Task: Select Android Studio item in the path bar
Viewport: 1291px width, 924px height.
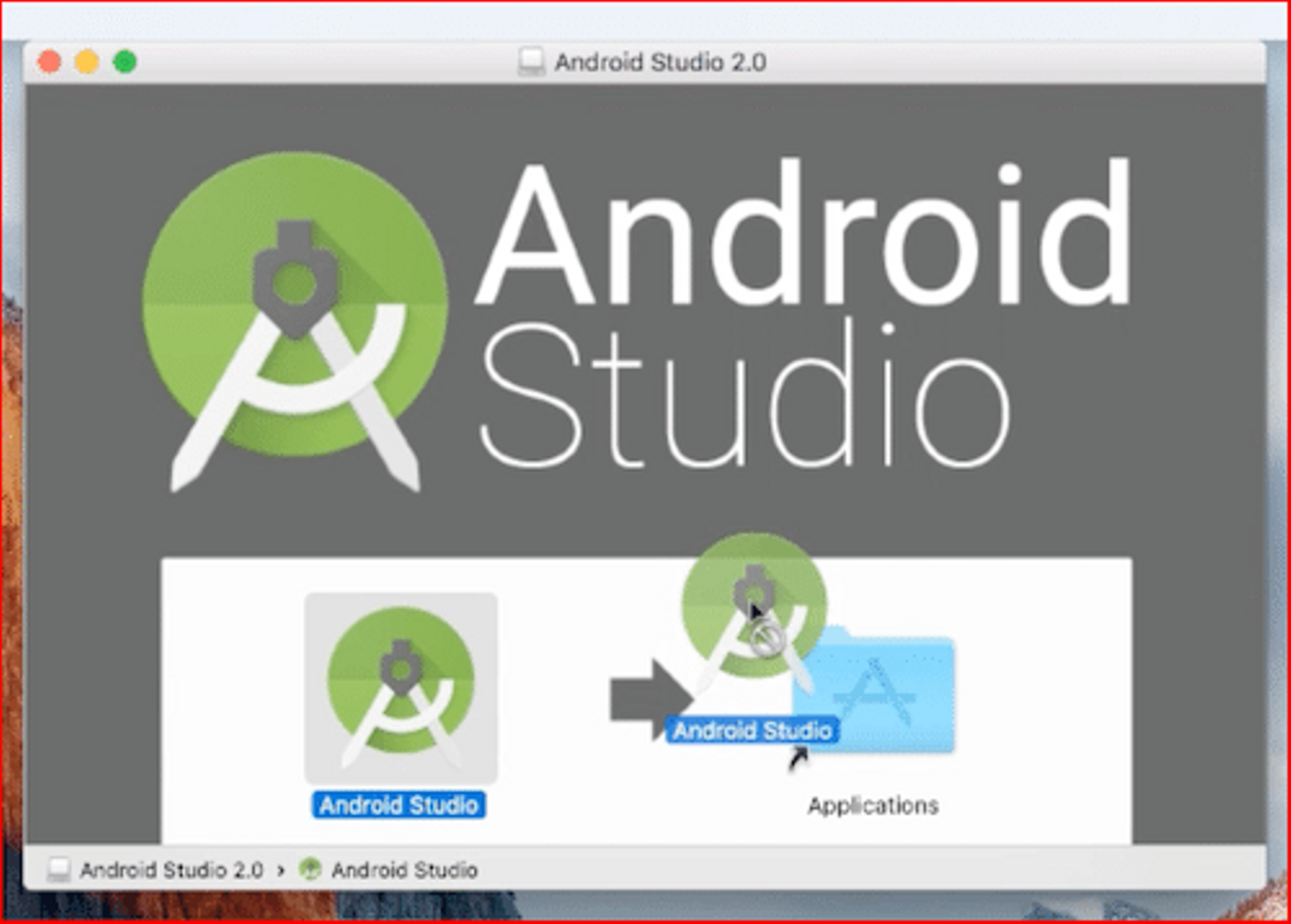Action: tap(404, 870)
